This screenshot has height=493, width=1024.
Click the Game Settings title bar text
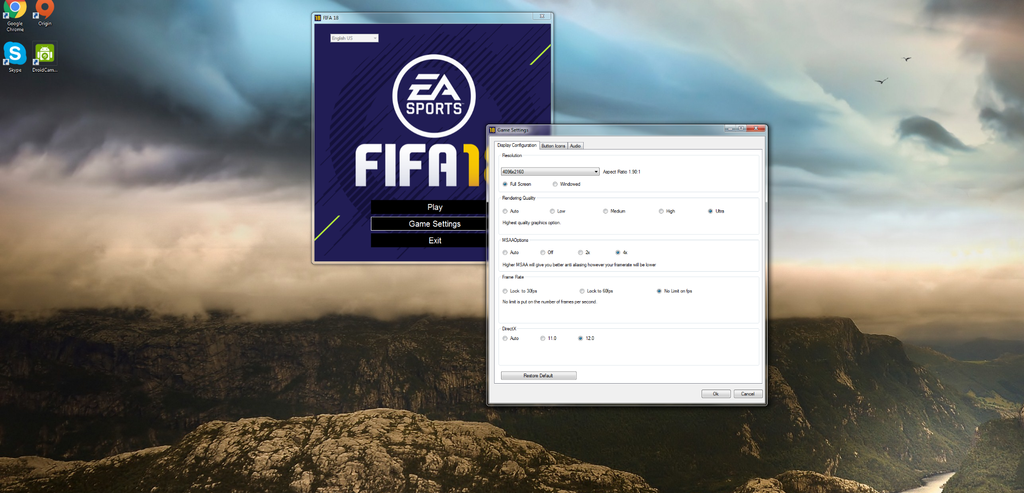(513, 130)
